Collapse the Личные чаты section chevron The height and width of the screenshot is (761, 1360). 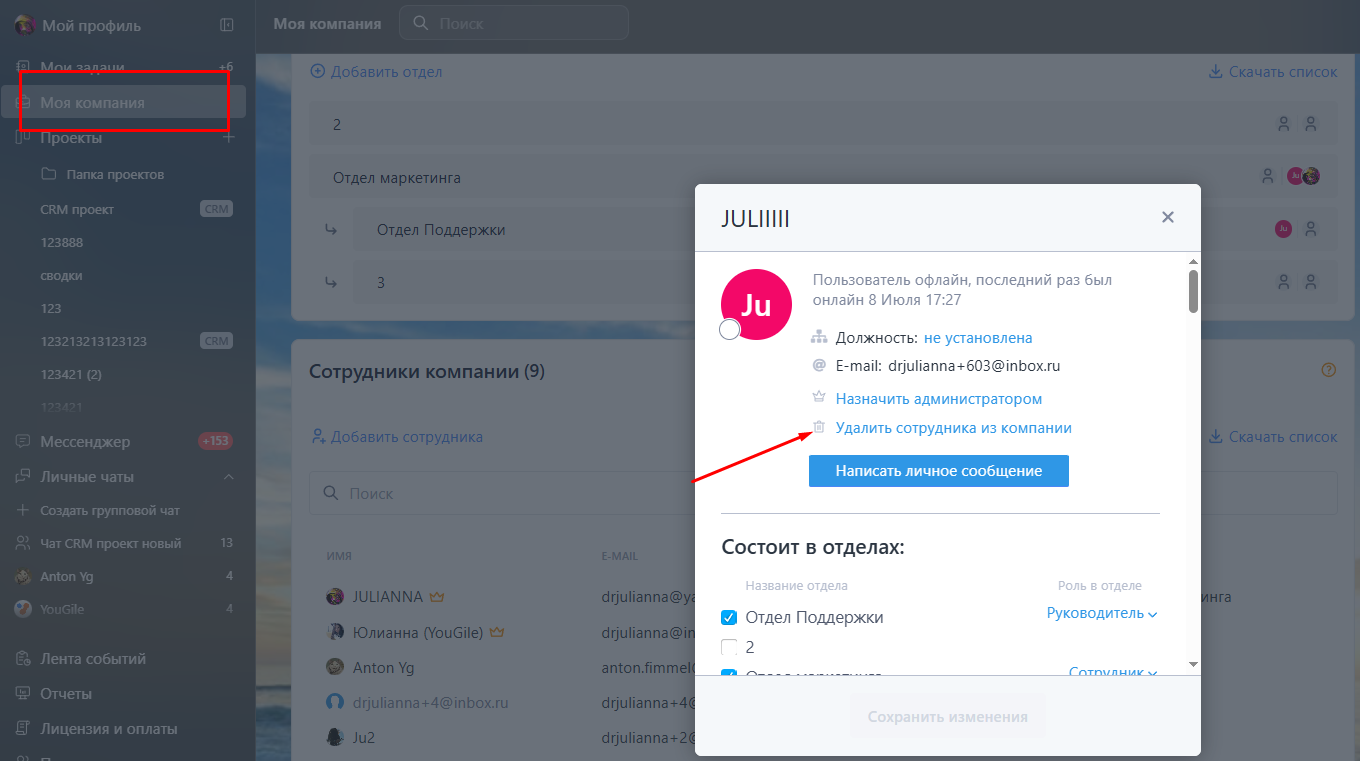pyautogui.click(x=228, y=477)
